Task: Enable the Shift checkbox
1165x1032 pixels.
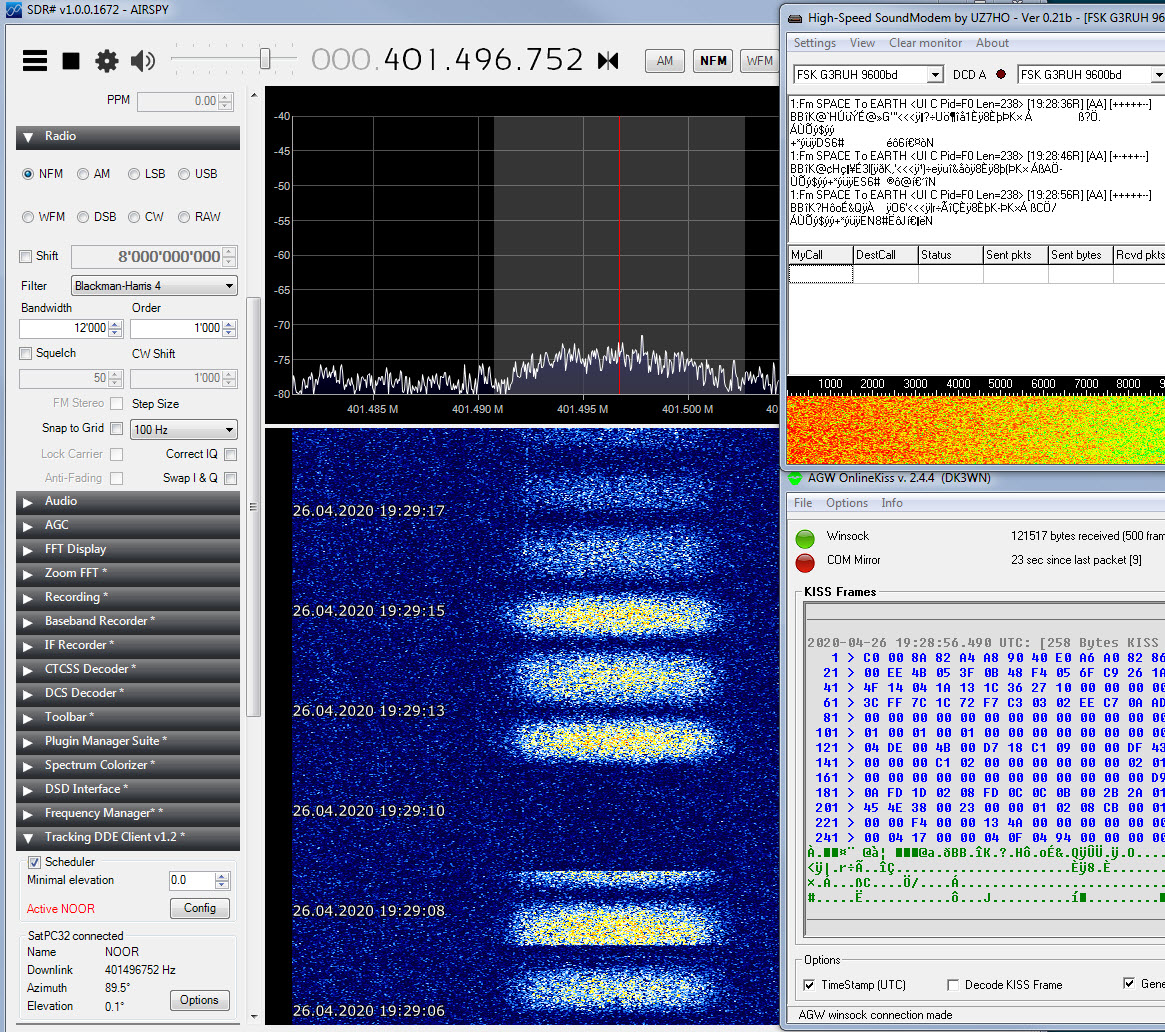Action: pyautogui.click(x=26, y=256)
